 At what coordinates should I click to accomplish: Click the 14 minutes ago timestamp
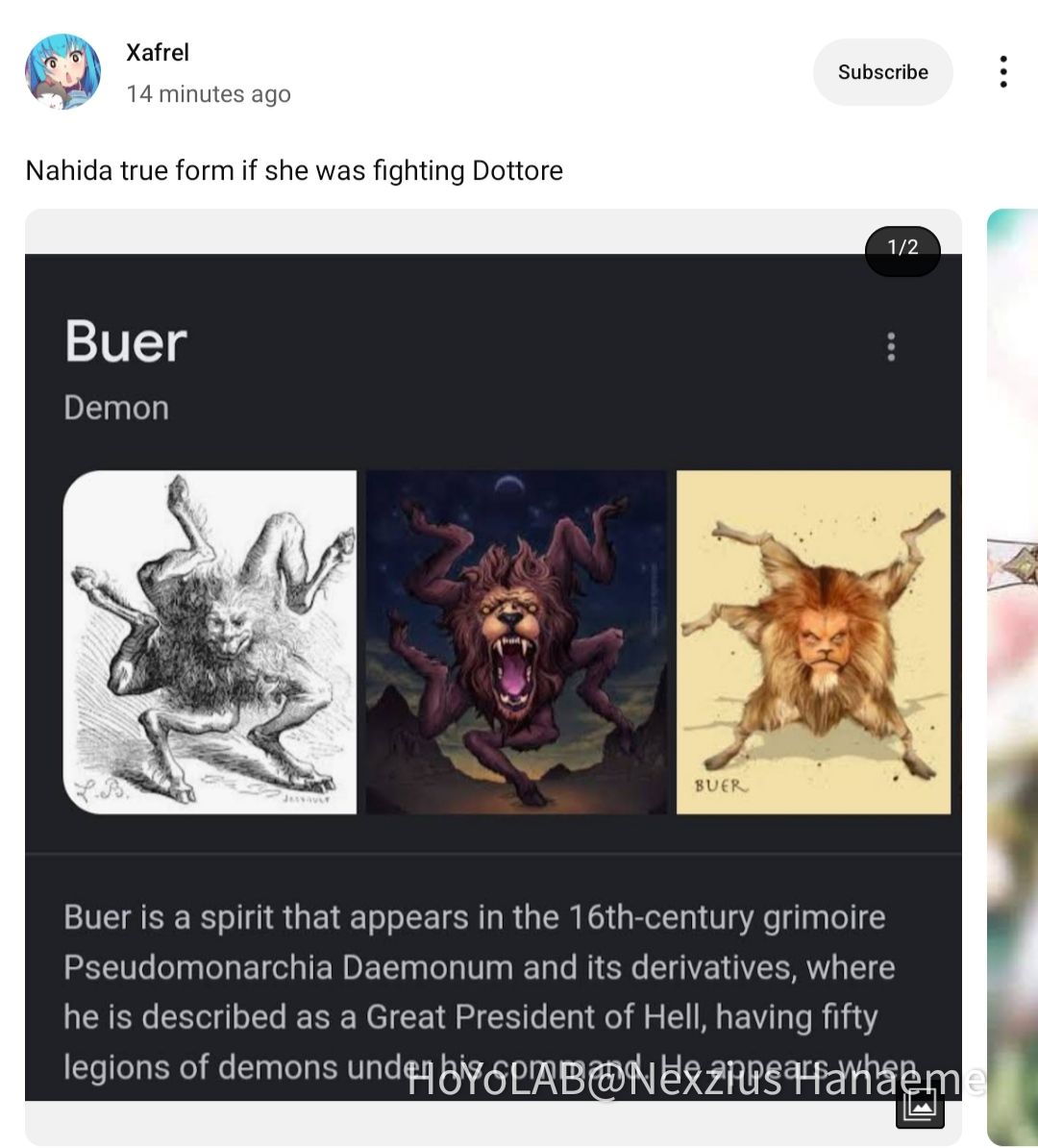point(209,93)
